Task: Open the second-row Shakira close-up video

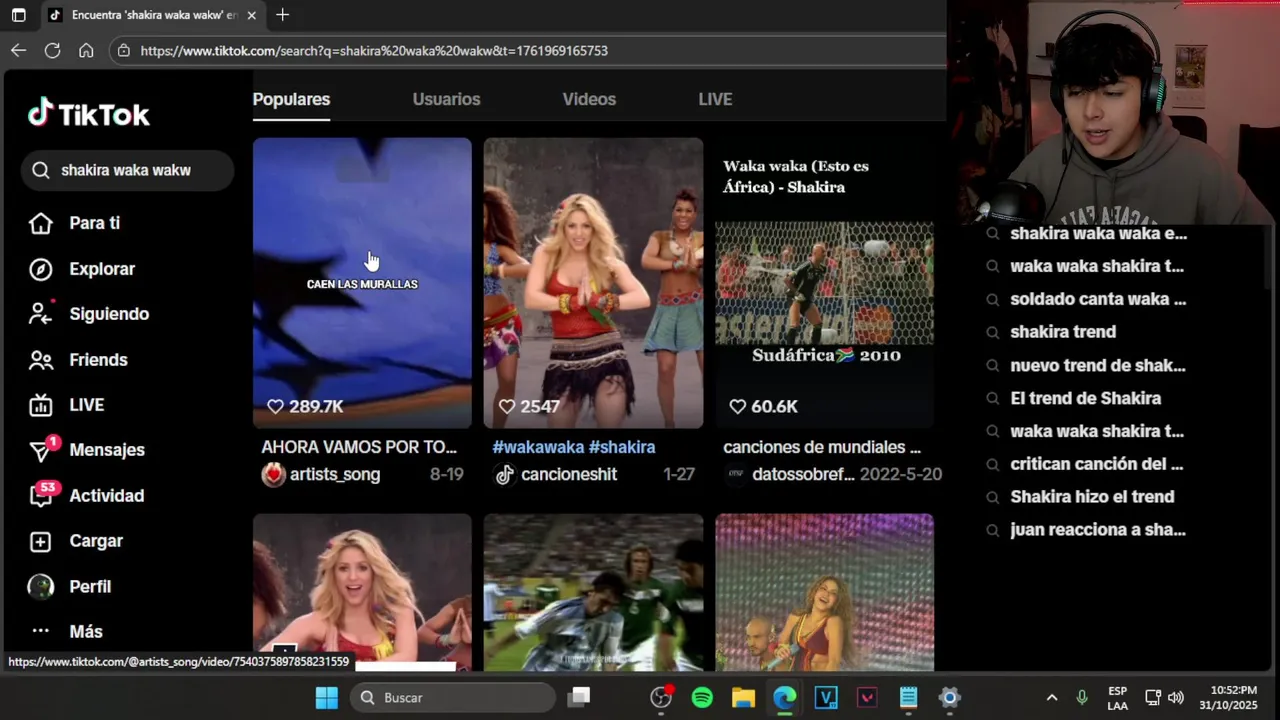Action: coord(362,592)
